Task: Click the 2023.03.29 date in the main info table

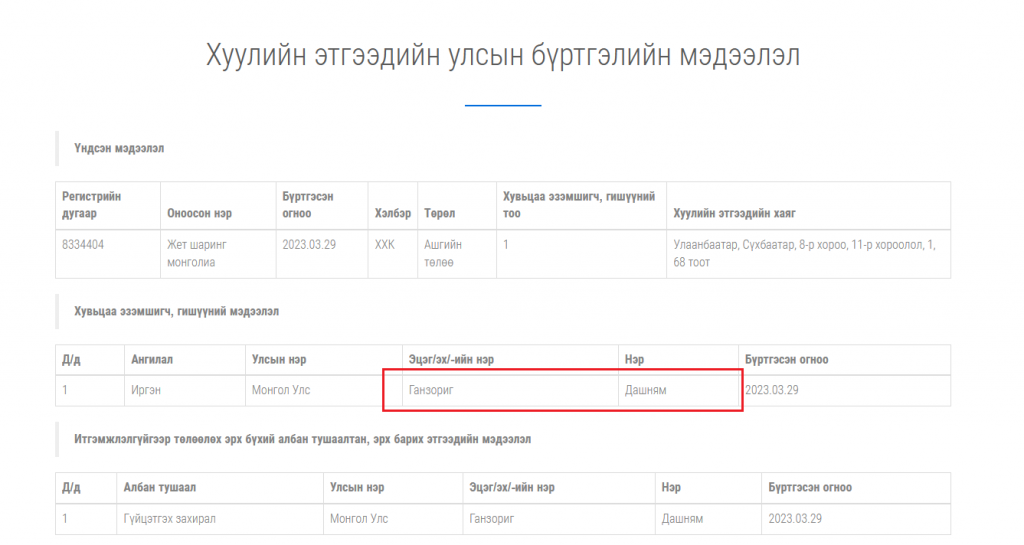Action: point(309,245)
